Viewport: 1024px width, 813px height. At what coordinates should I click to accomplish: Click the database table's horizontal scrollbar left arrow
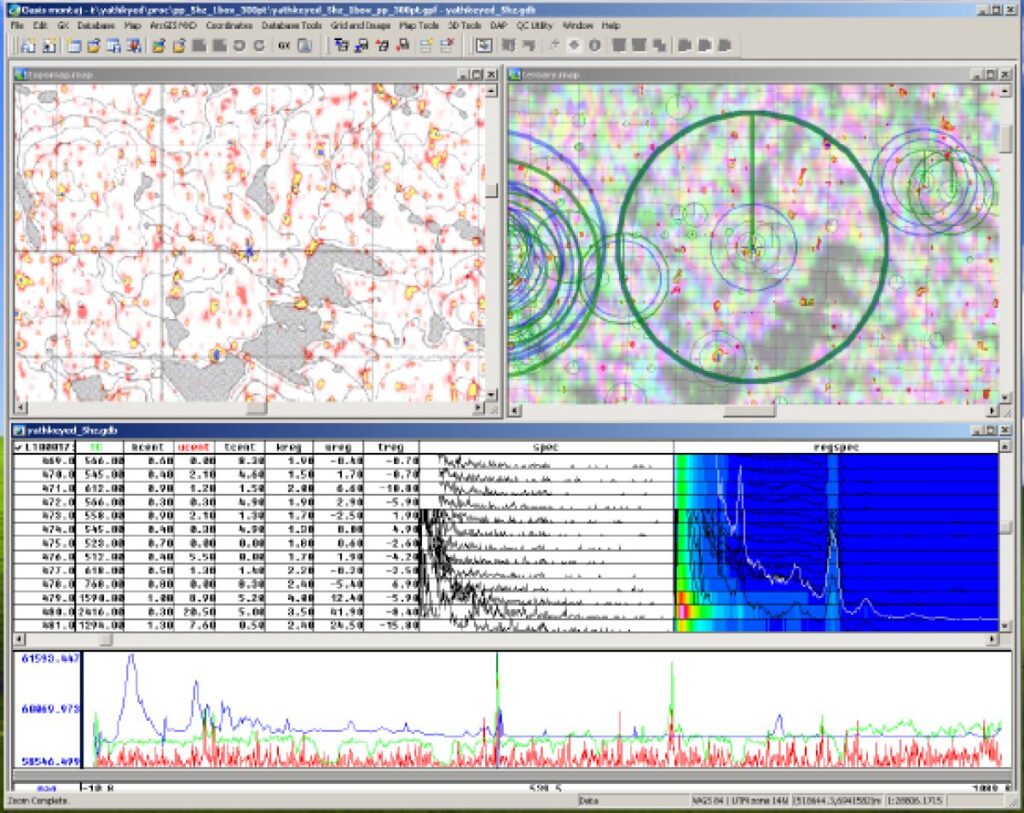(19, 638)
